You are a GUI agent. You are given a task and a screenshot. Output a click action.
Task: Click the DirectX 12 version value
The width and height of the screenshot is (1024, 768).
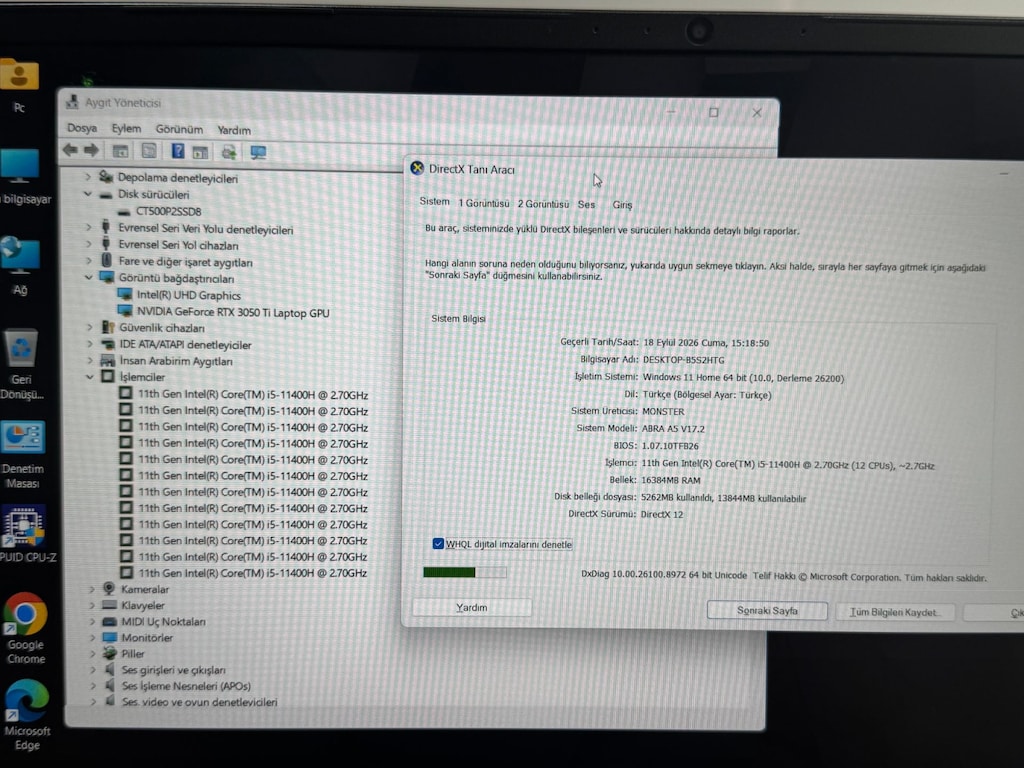click(x=662, y=515)
